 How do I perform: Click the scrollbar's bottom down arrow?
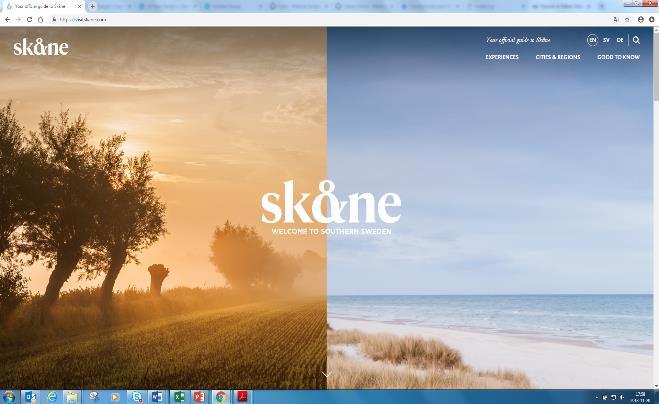pyautogui.click(x=656, y=386)
